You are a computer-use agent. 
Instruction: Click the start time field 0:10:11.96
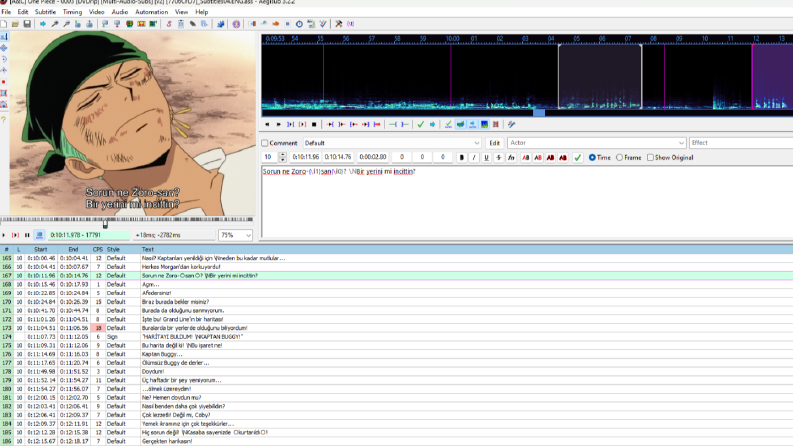coord(305,157)
